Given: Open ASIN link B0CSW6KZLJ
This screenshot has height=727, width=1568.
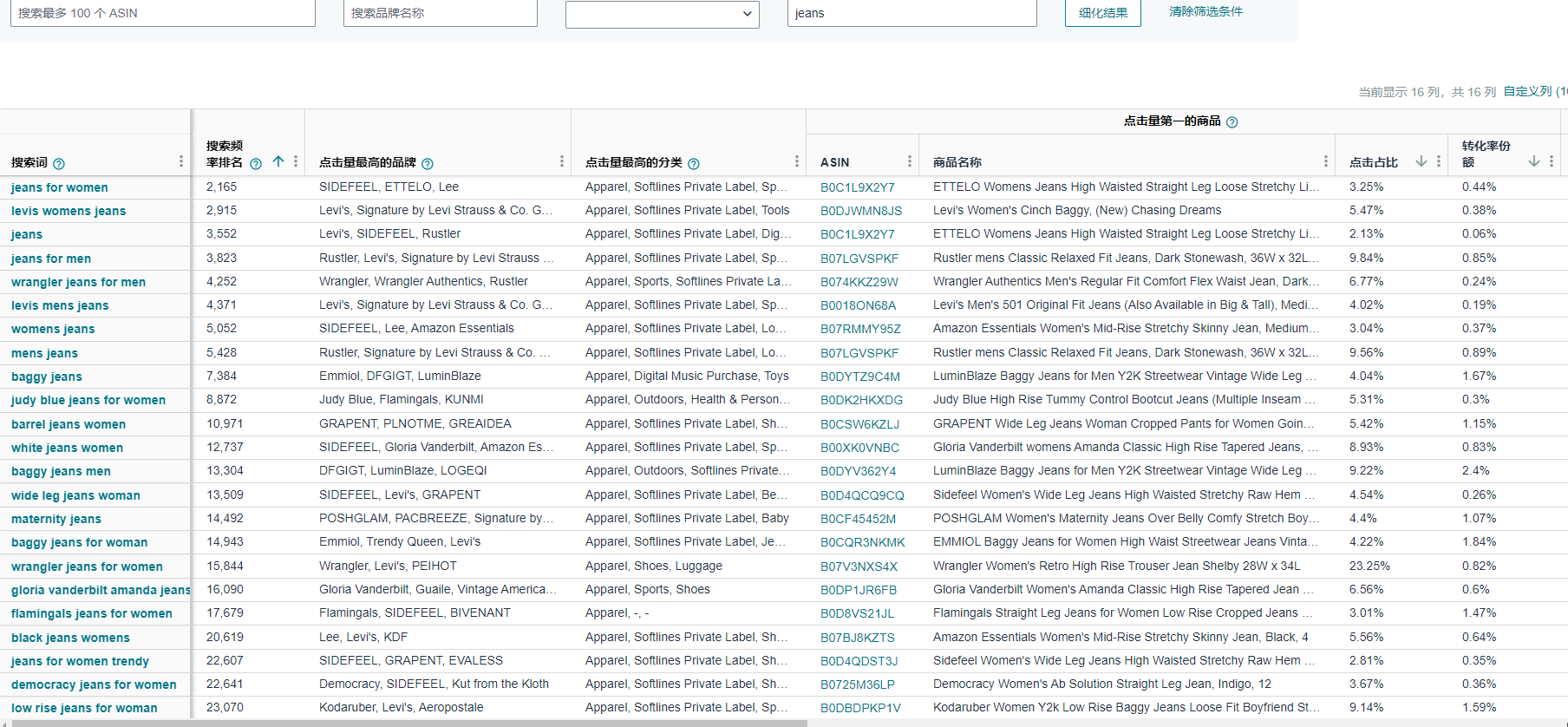Looking at the screenshot, I should pyautogui.click(x=859, y=424).
